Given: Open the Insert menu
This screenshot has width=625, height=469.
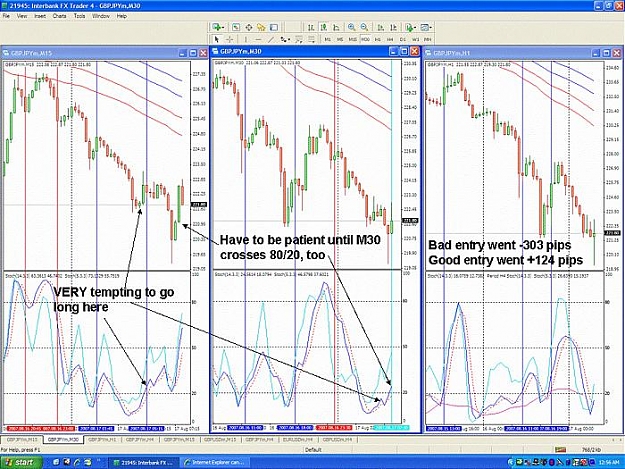Looking at the screenshot, I should click(40, 16).
